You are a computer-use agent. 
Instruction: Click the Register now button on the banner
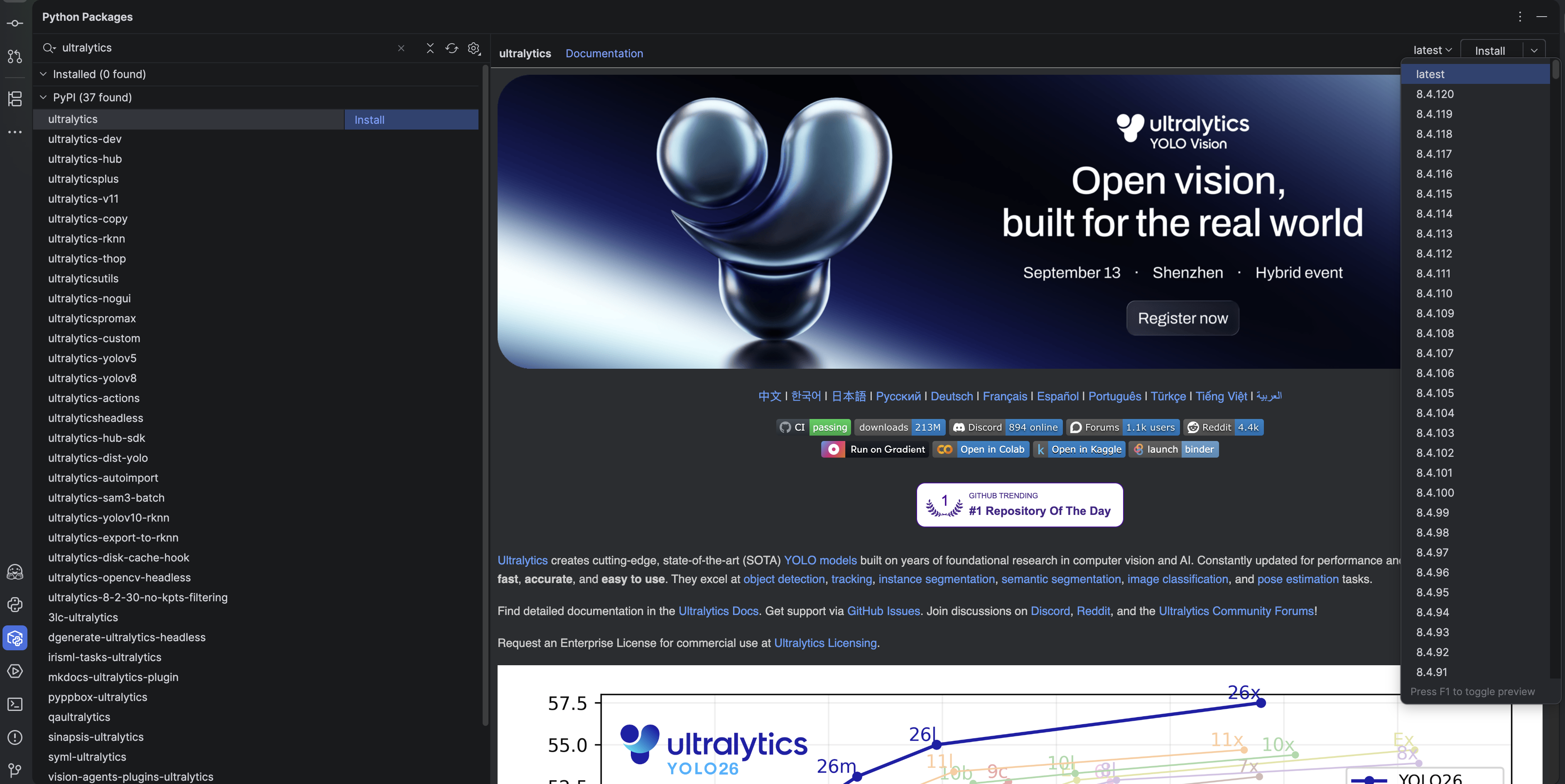(x=1182, y=318)
